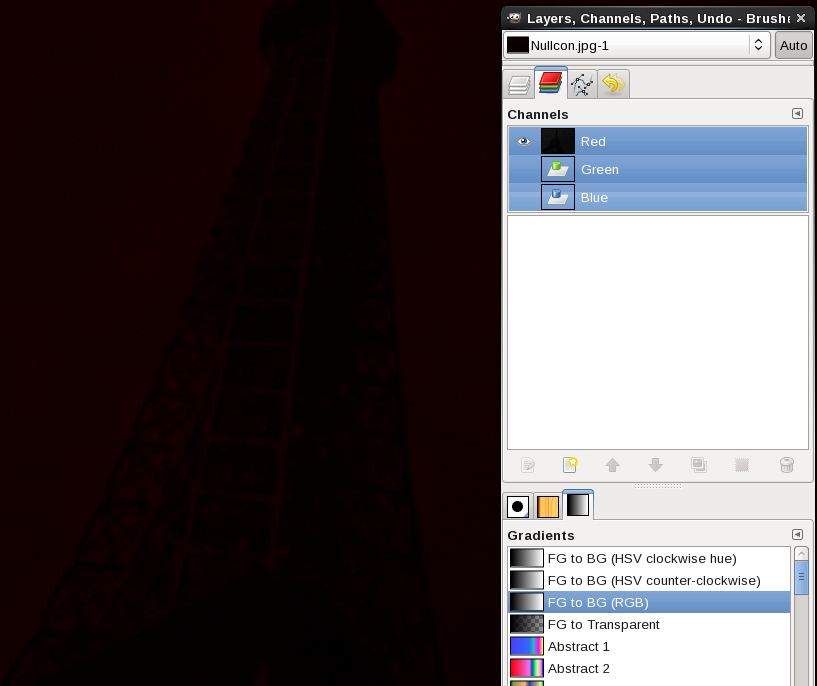The image size is (817, 686).
Task: Switch to the Brushes tab
Action: [x=518, y=506]
